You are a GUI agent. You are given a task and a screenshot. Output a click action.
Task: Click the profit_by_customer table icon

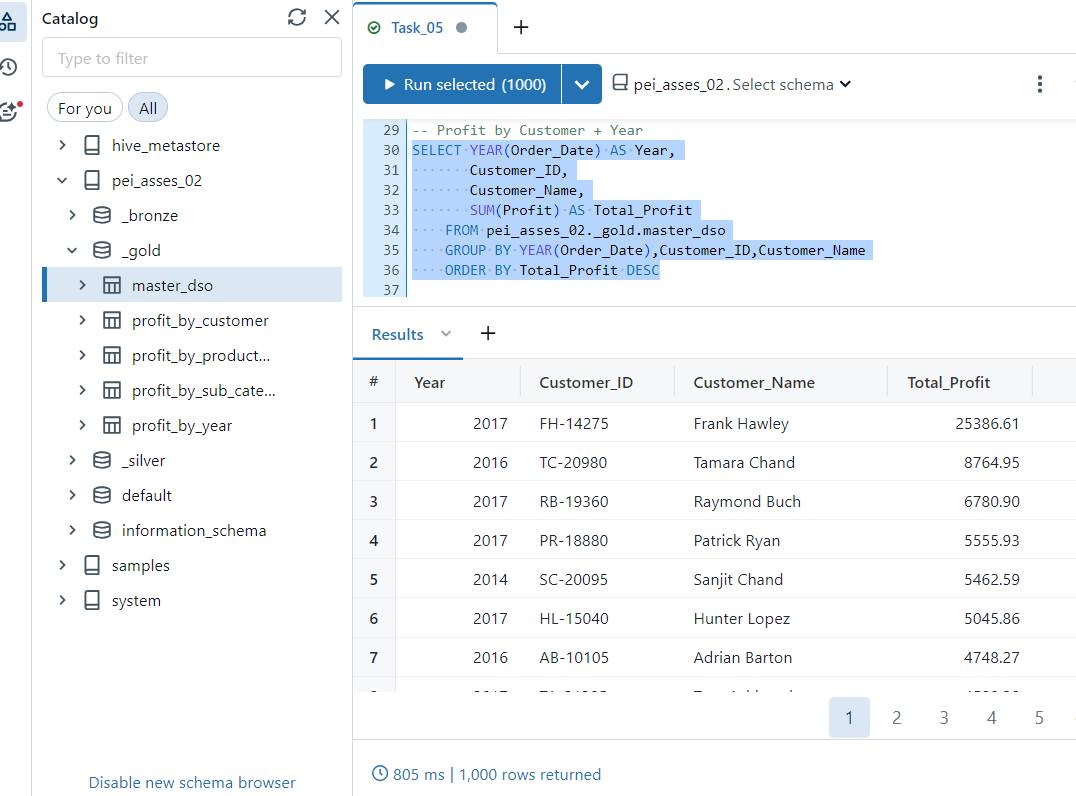(x=112, y=320)
